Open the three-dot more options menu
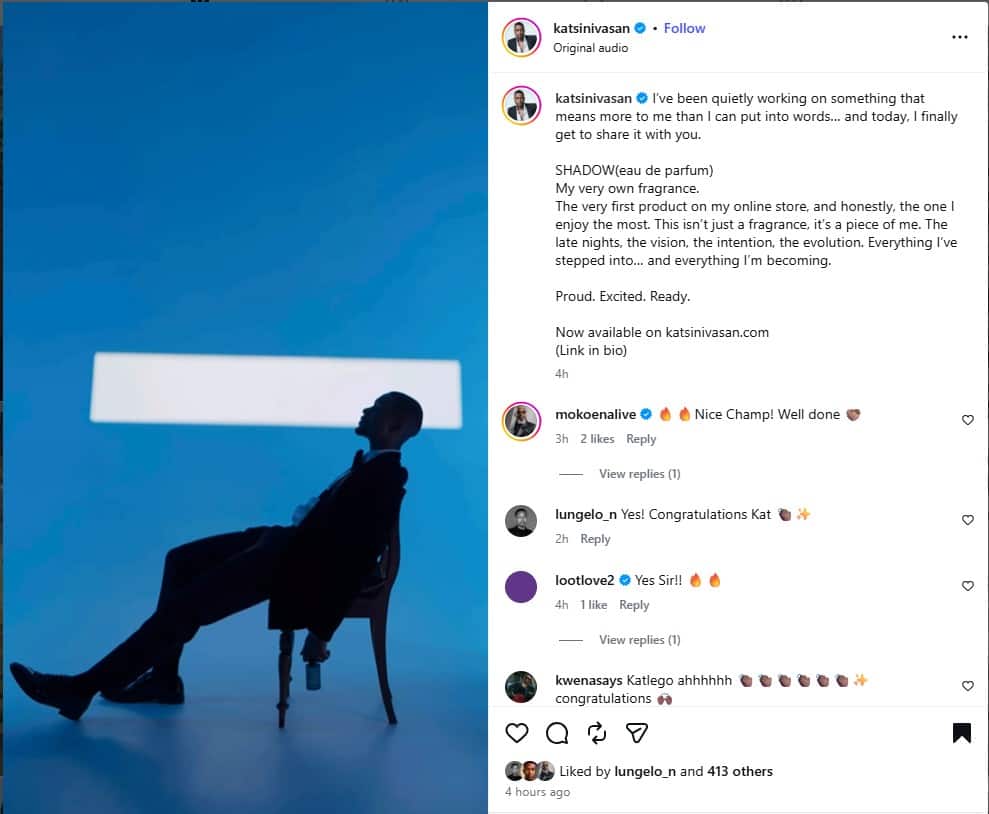Image resolution: width=989 pixels, height=814 pixels. point(959,37)
